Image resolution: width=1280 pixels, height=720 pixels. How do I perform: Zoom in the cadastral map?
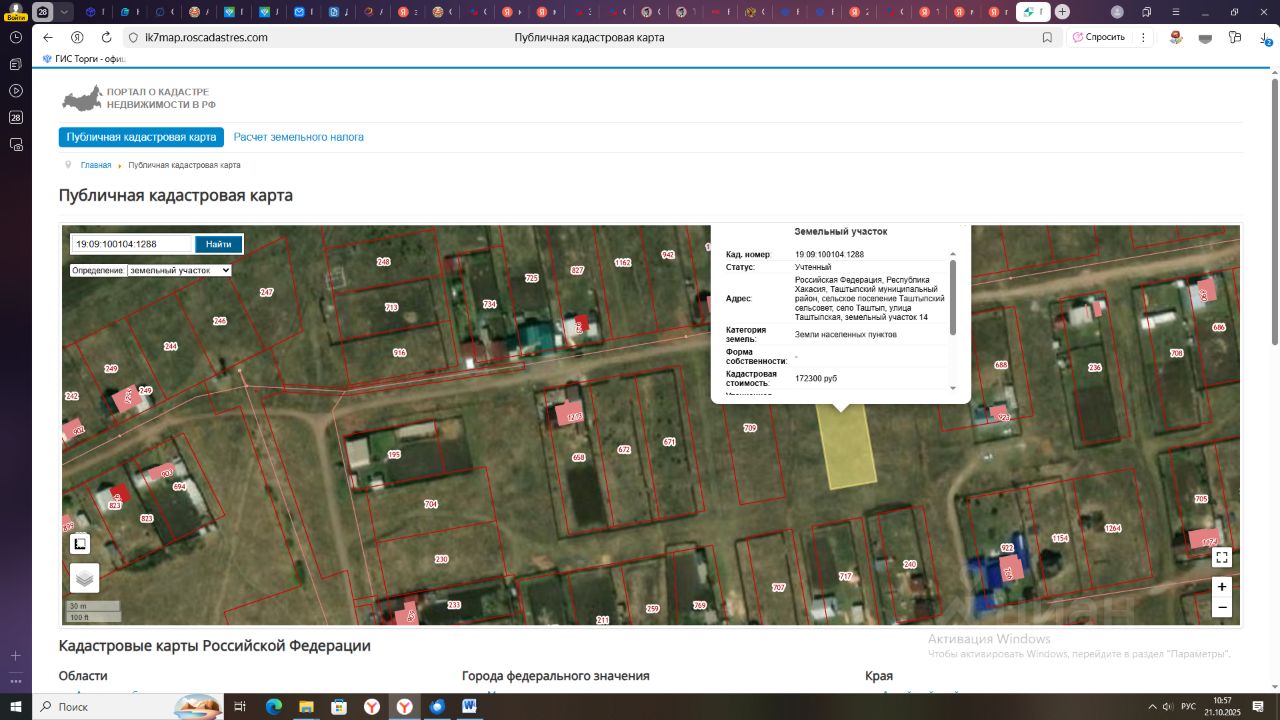point(1221,587)
